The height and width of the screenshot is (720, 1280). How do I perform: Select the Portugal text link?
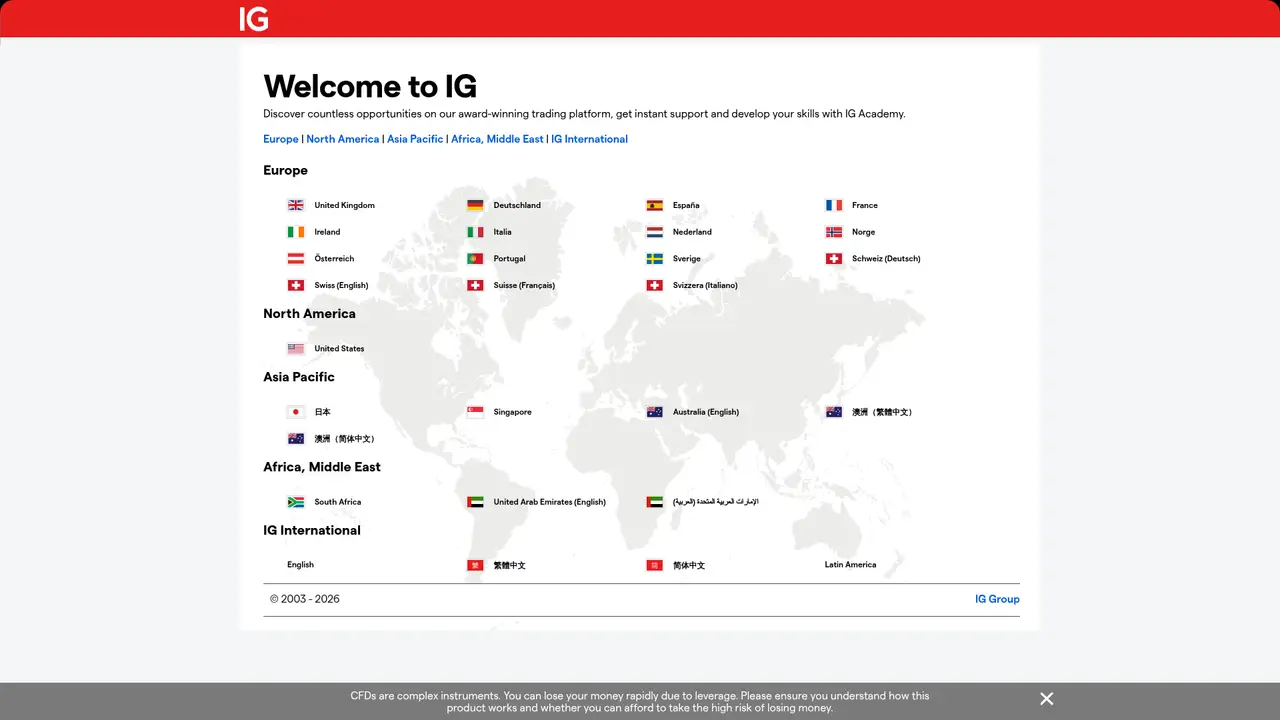click(x=509, y=258)
